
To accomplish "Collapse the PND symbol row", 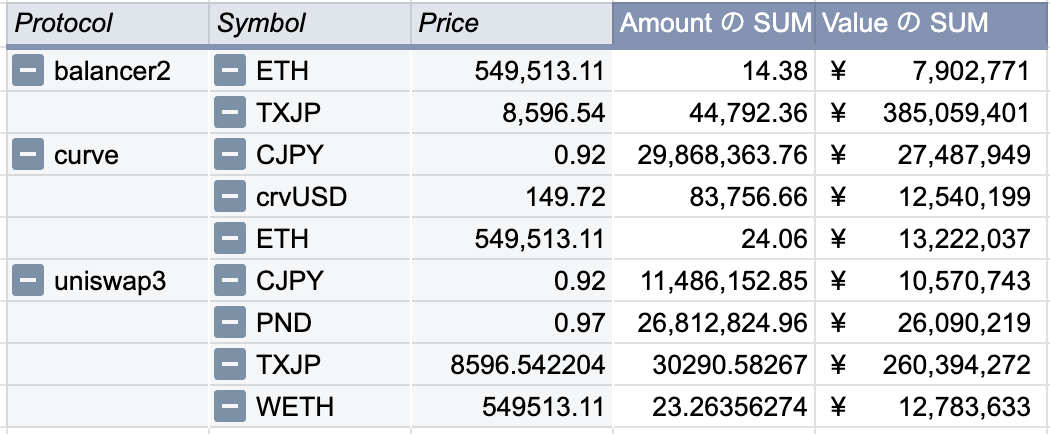I will pos(231,324).
